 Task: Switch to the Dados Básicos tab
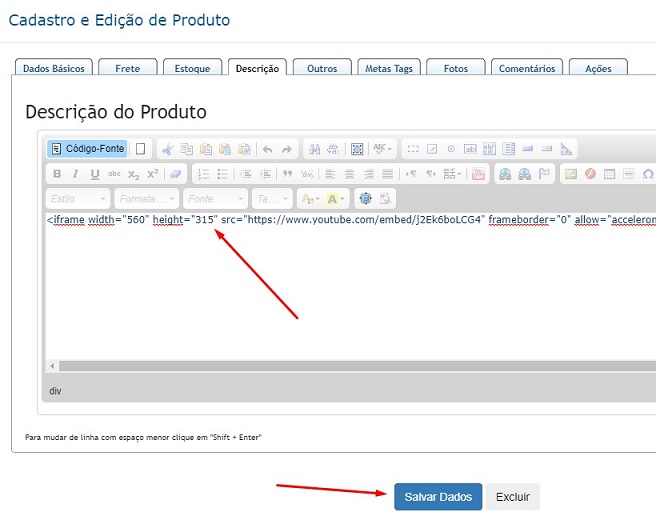click(54, 68)
